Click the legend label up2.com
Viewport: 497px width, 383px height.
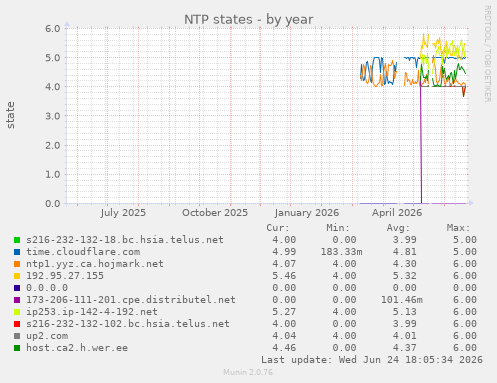click(x=47, y=336)
